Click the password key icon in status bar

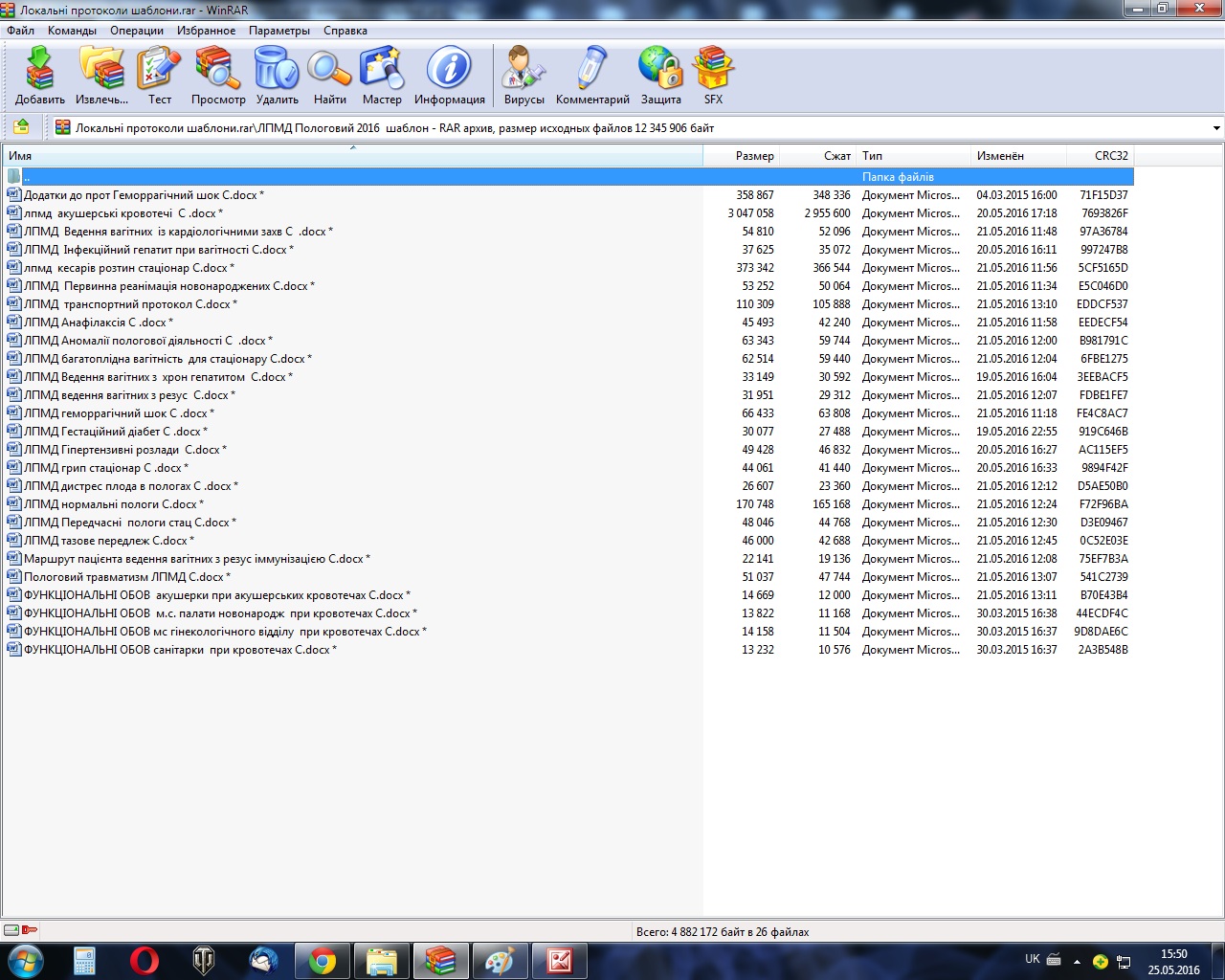pos(30,930)
